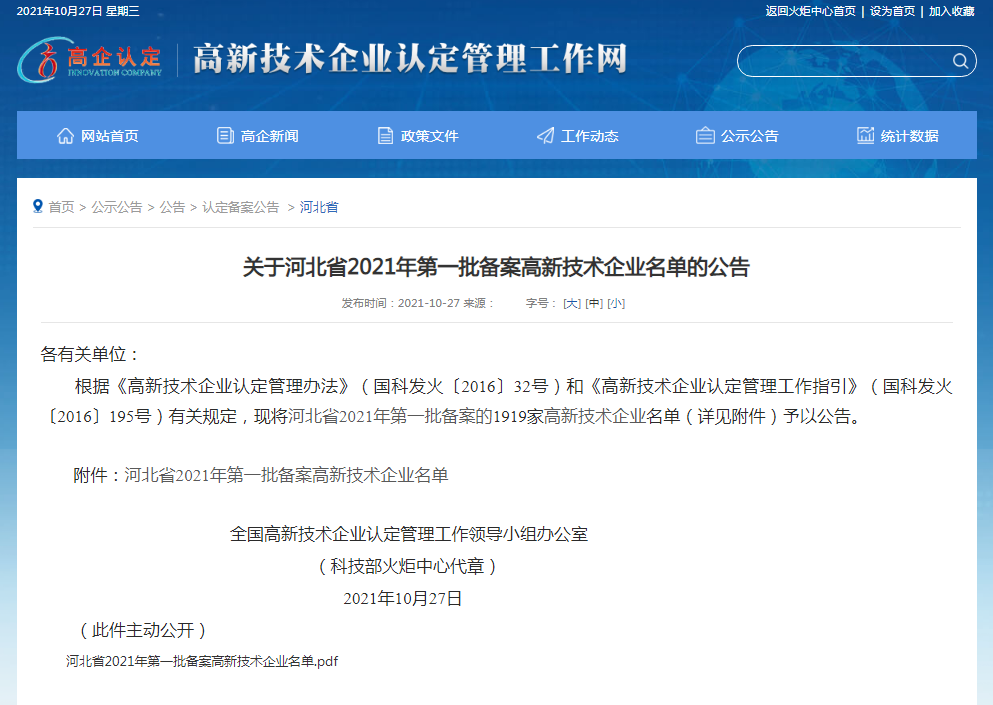The width and height of the screenshot is (993, 705).
Task: Go to 公示公告 in breadcrumb
Action: pyautogui.click(x=117, y=207)
